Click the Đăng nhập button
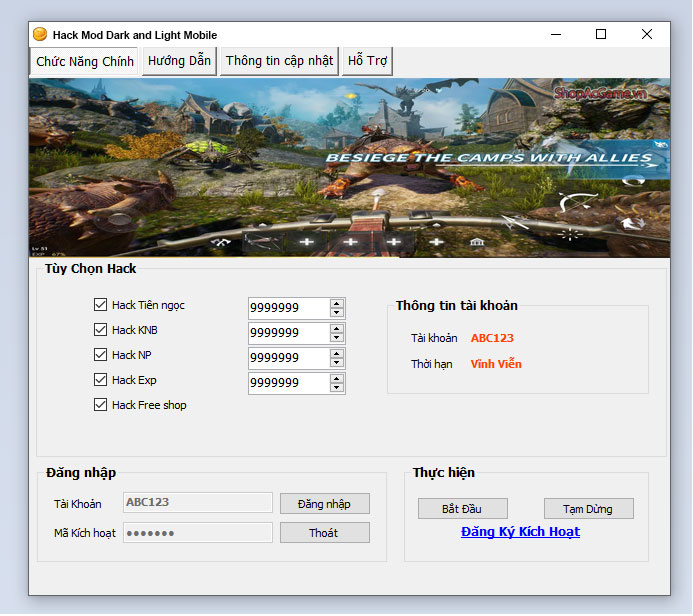Image resolution: width=693 pixels, height=616 pixels. tap(325, 504)
